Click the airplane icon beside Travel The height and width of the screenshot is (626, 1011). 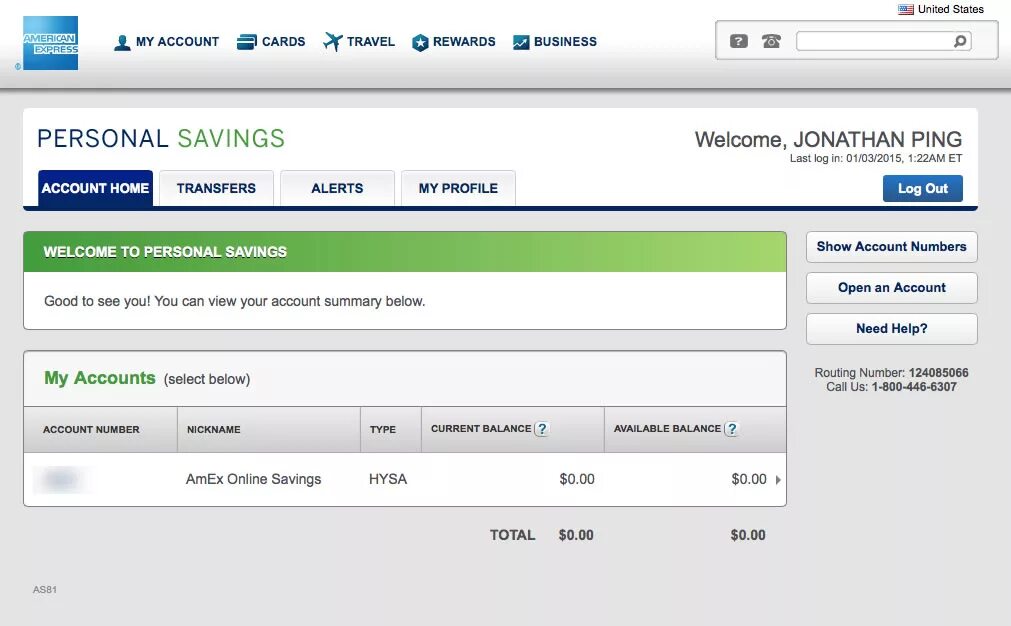point(333,42)
